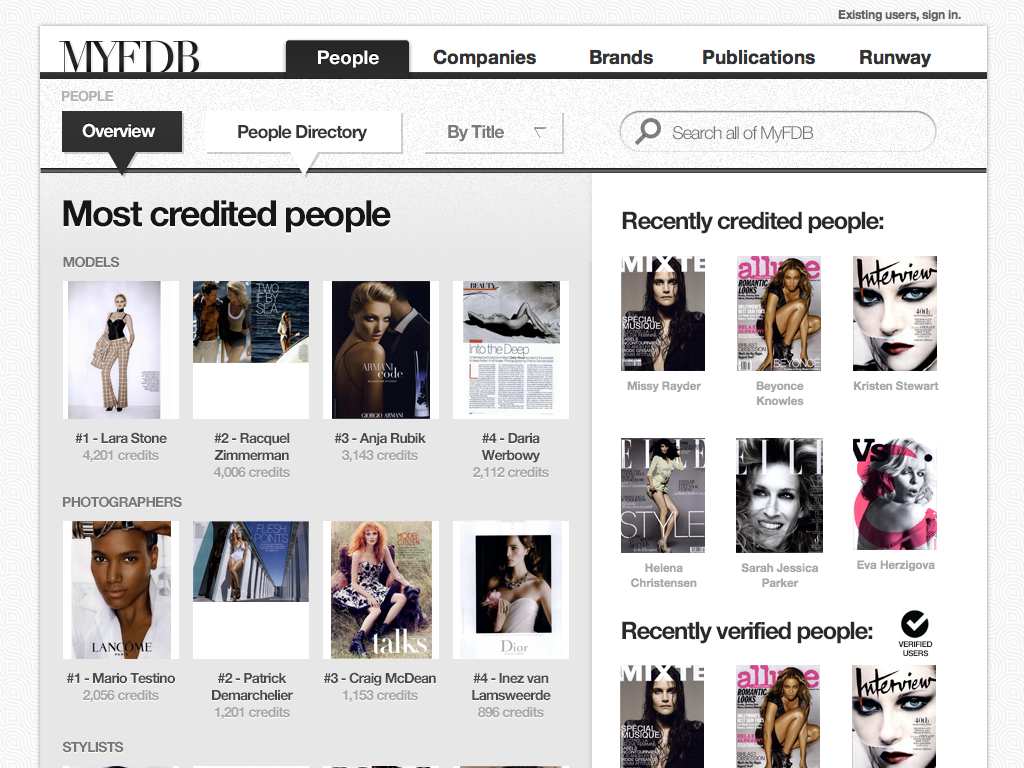Click the search magnifier icon
Screen dimensions: 1024x768
[648, 131]
